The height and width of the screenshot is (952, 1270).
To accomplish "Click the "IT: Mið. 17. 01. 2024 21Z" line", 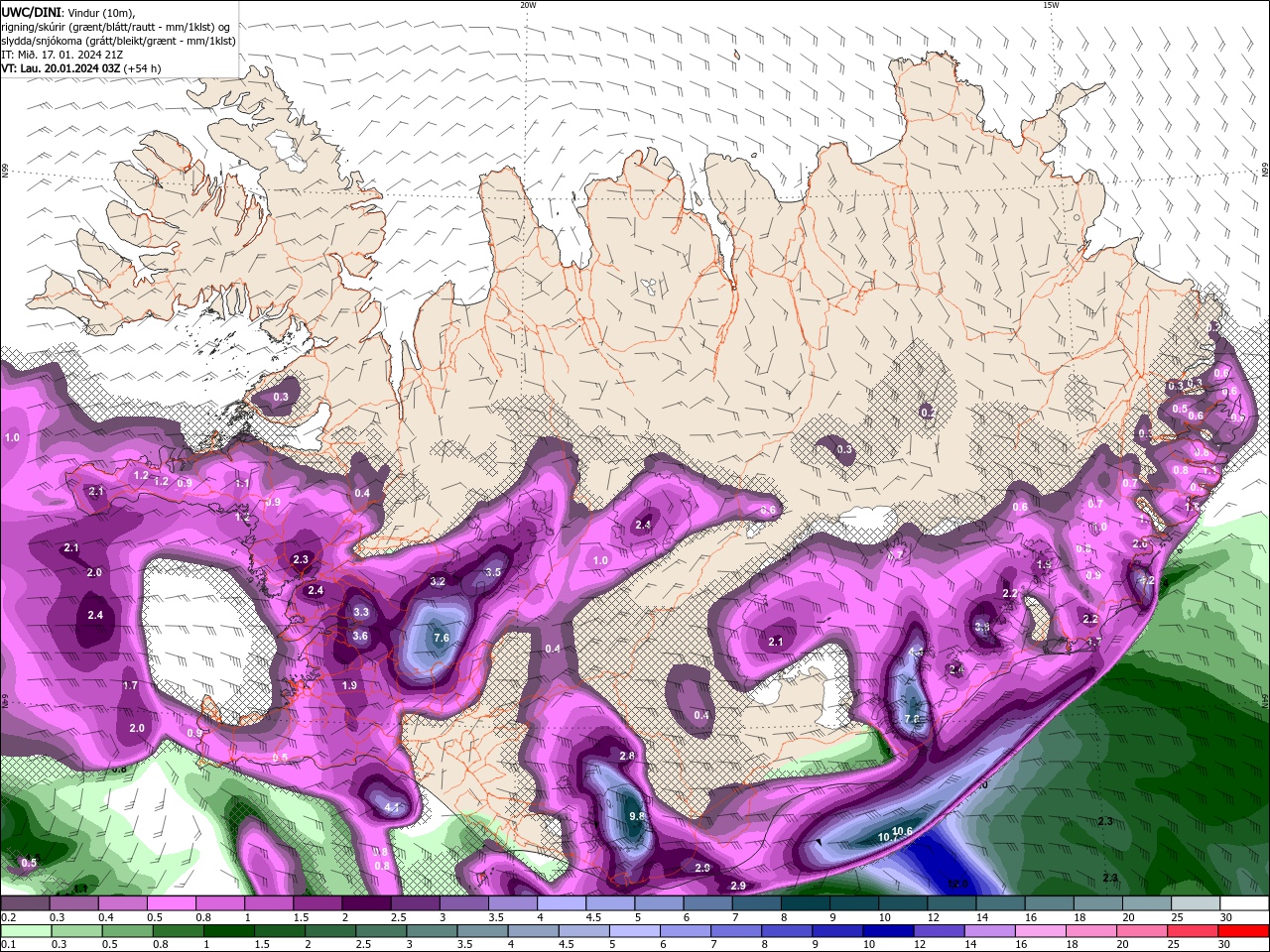I will point(60,55).
